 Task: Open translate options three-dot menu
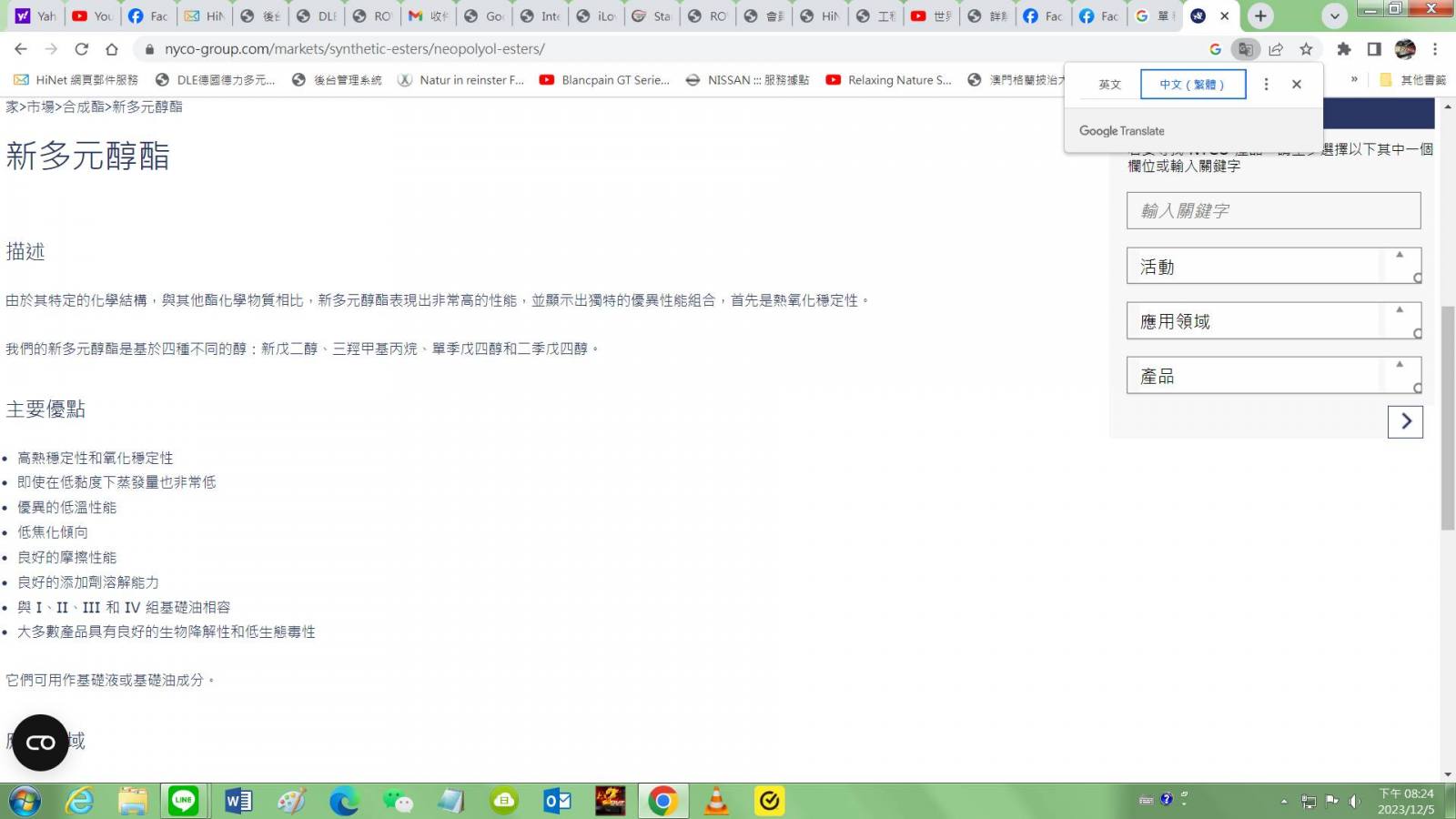1266,84
